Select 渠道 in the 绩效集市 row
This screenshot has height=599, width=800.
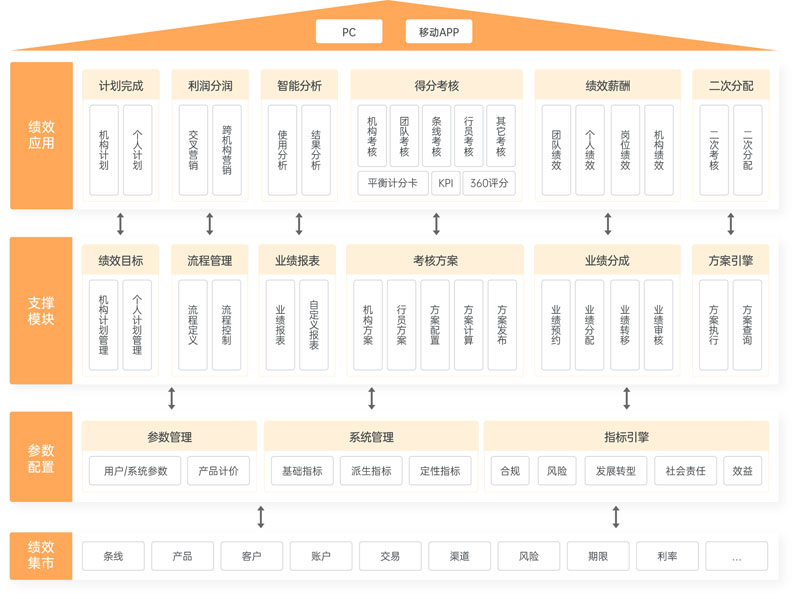(459, 556)
